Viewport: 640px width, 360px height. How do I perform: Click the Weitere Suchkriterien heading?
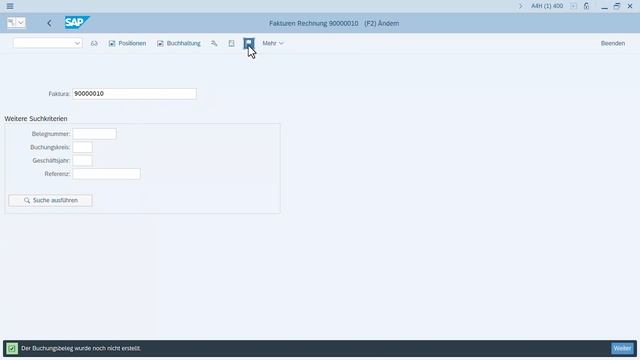point(36,119)
